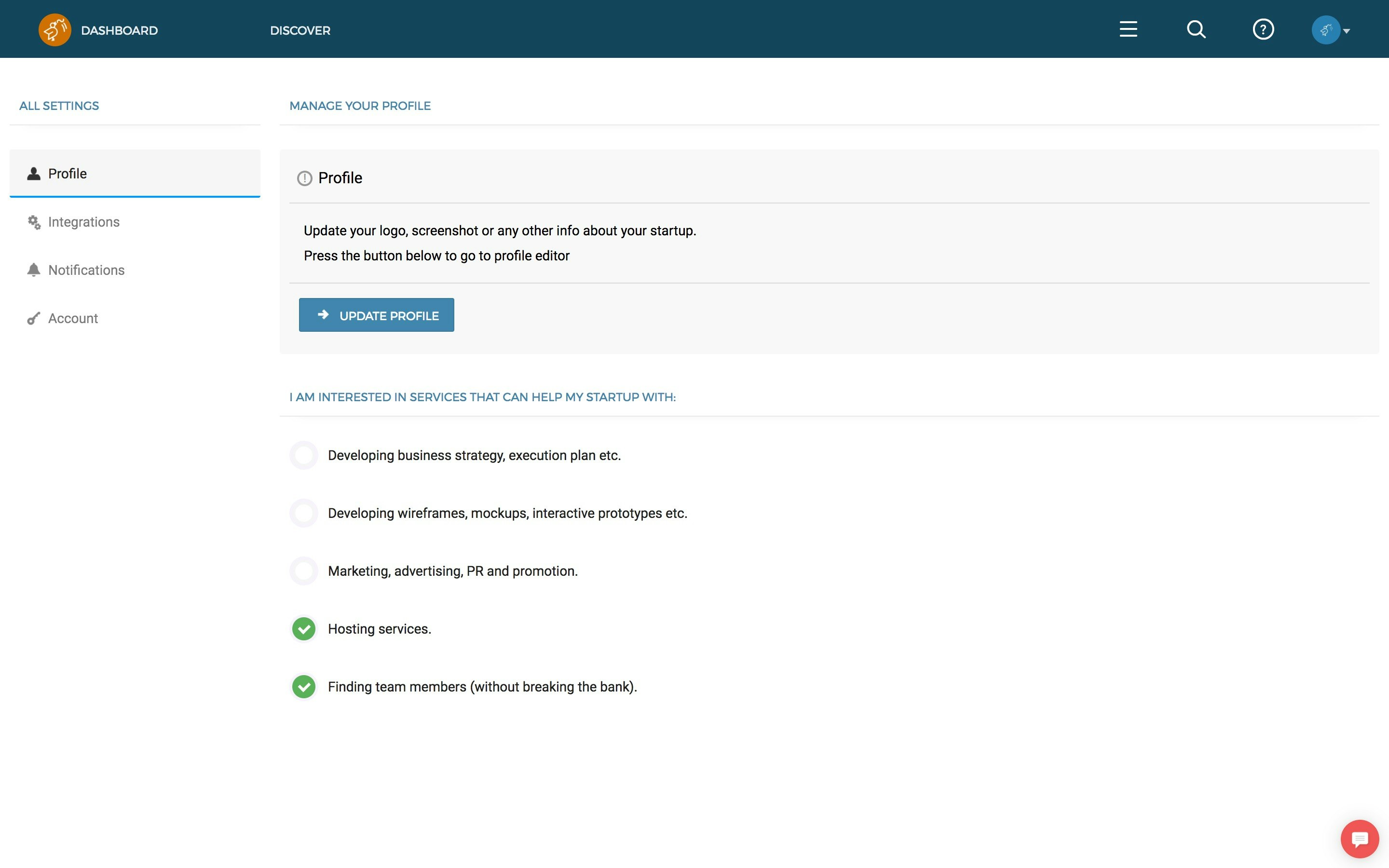The width and height of the screenshot is (1389, 868).
Task: Open the hamburger menu icon
Action: [x=1128, y=29]
